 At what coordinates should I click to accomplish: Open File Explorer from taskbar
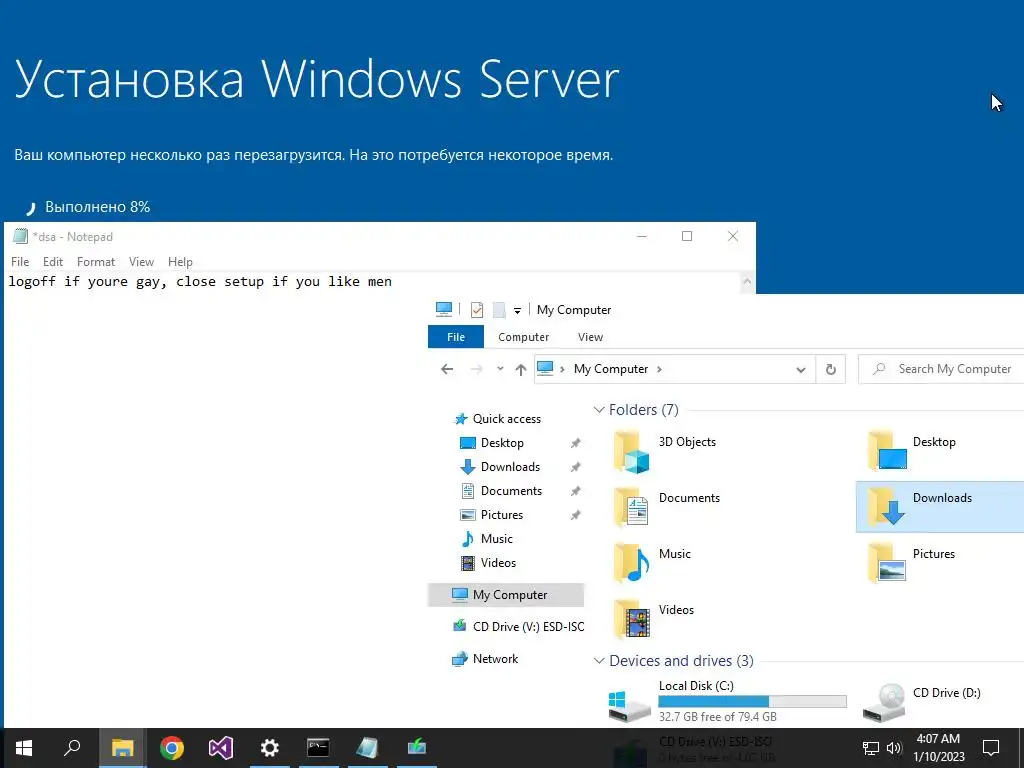(x=122, y=748)
